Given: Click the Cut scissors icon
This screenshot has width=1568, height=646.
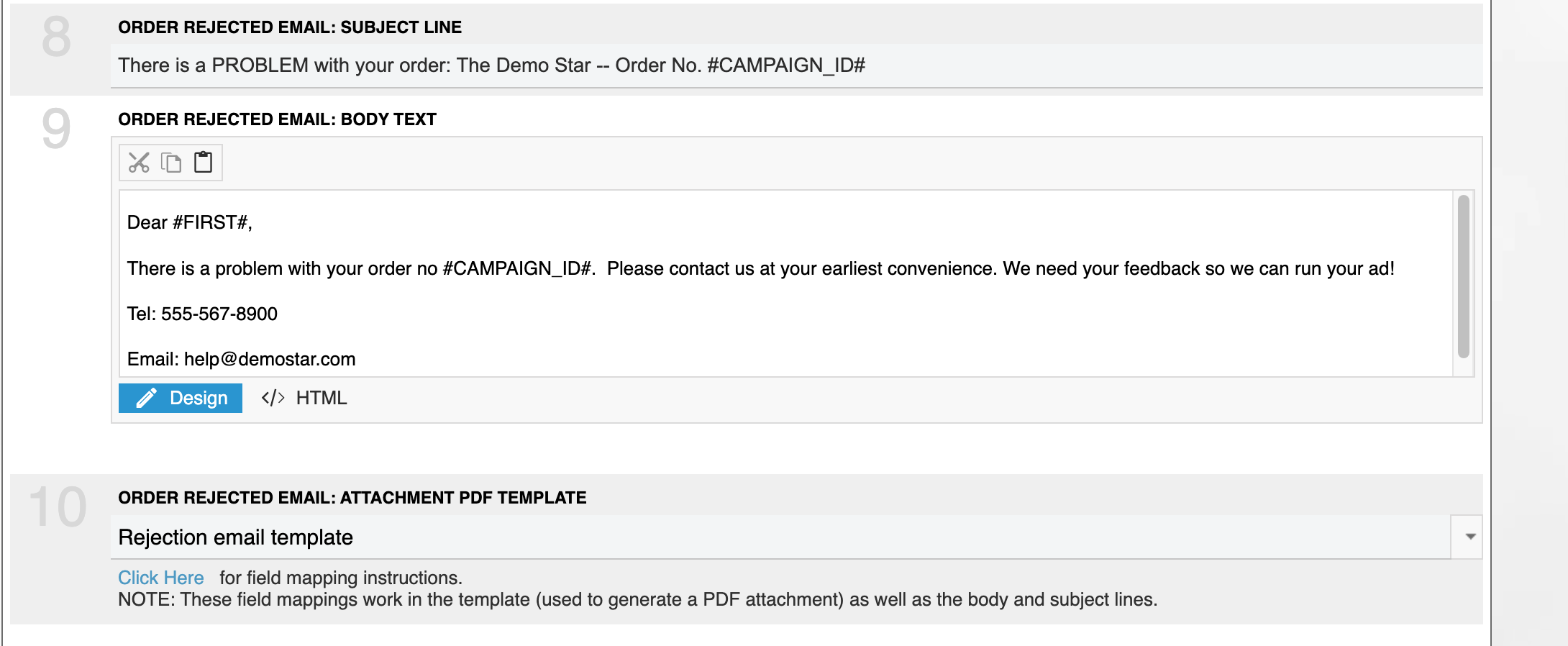Looking at the screenshot, I should [139, 163].
